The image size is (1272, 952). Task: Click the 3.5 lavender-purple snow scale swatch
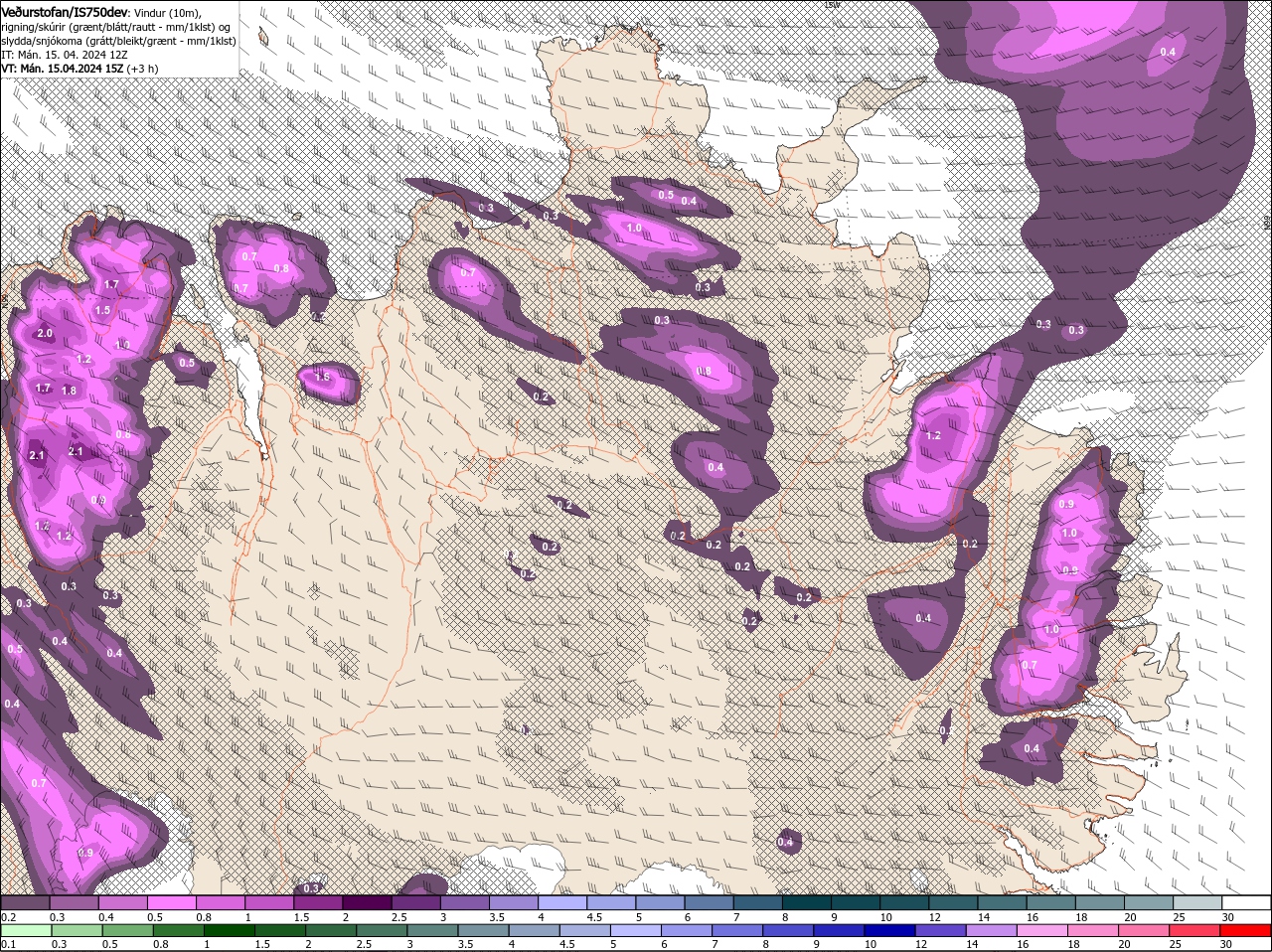pyautogui.click(x=513, y=902)
